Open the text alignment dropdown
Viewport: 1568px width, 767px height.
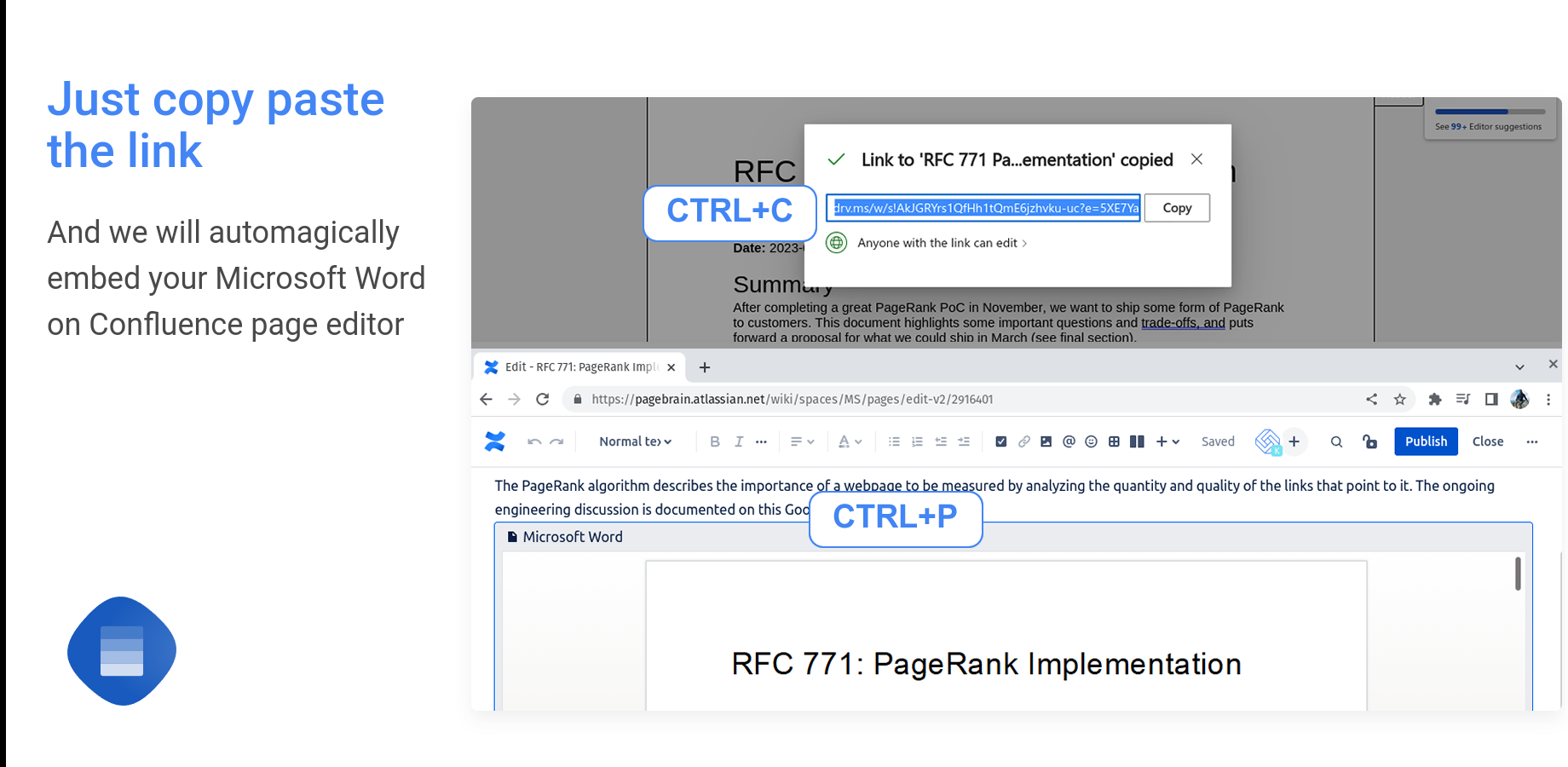point(802,441)
